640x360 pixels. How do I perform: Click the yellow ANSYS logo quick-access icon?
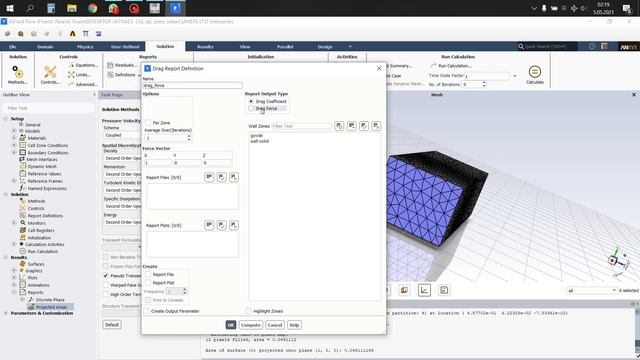tap(73, 34)
